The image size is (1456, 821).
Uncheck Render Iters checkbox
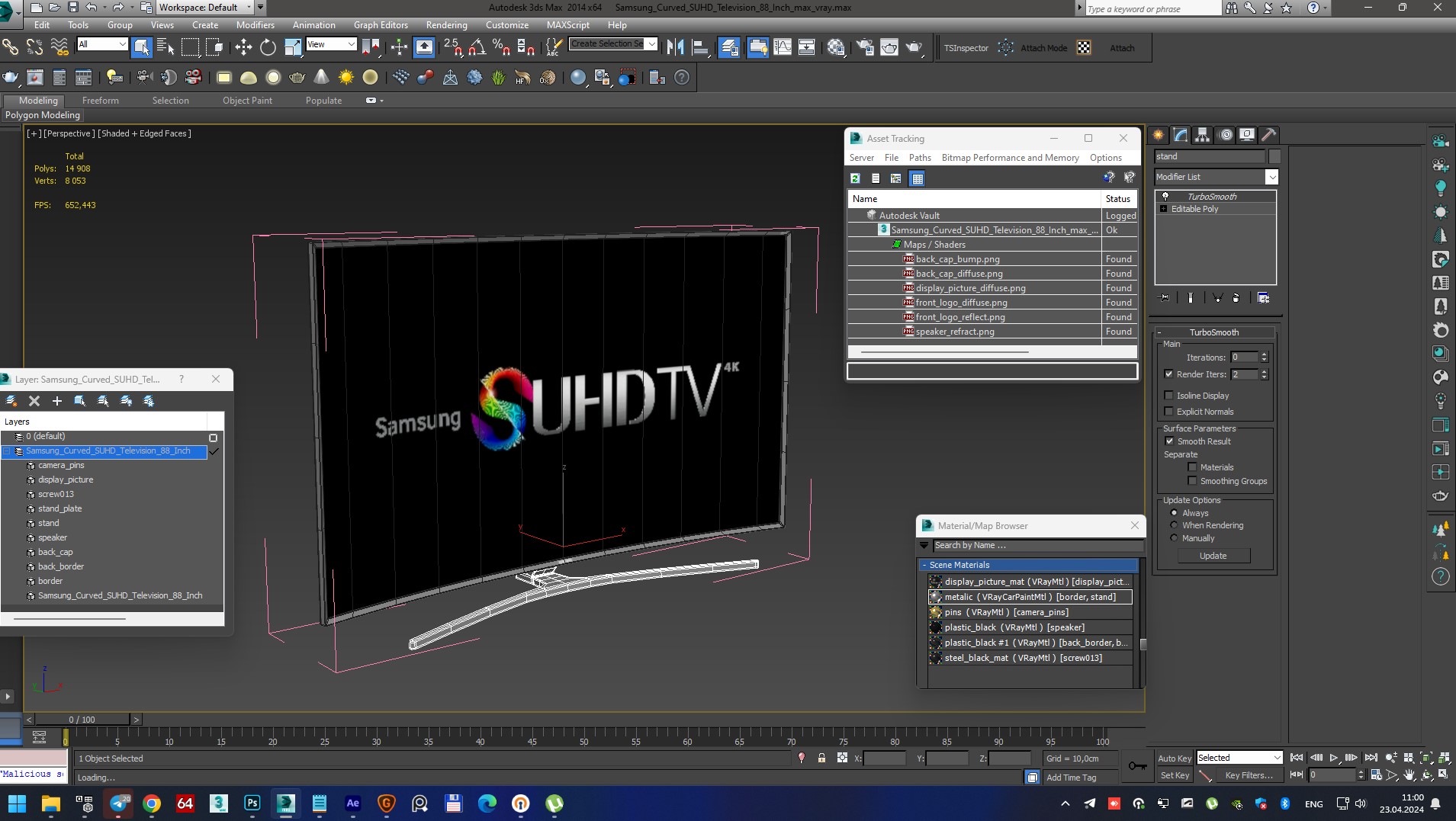(x=1168, y=374)
